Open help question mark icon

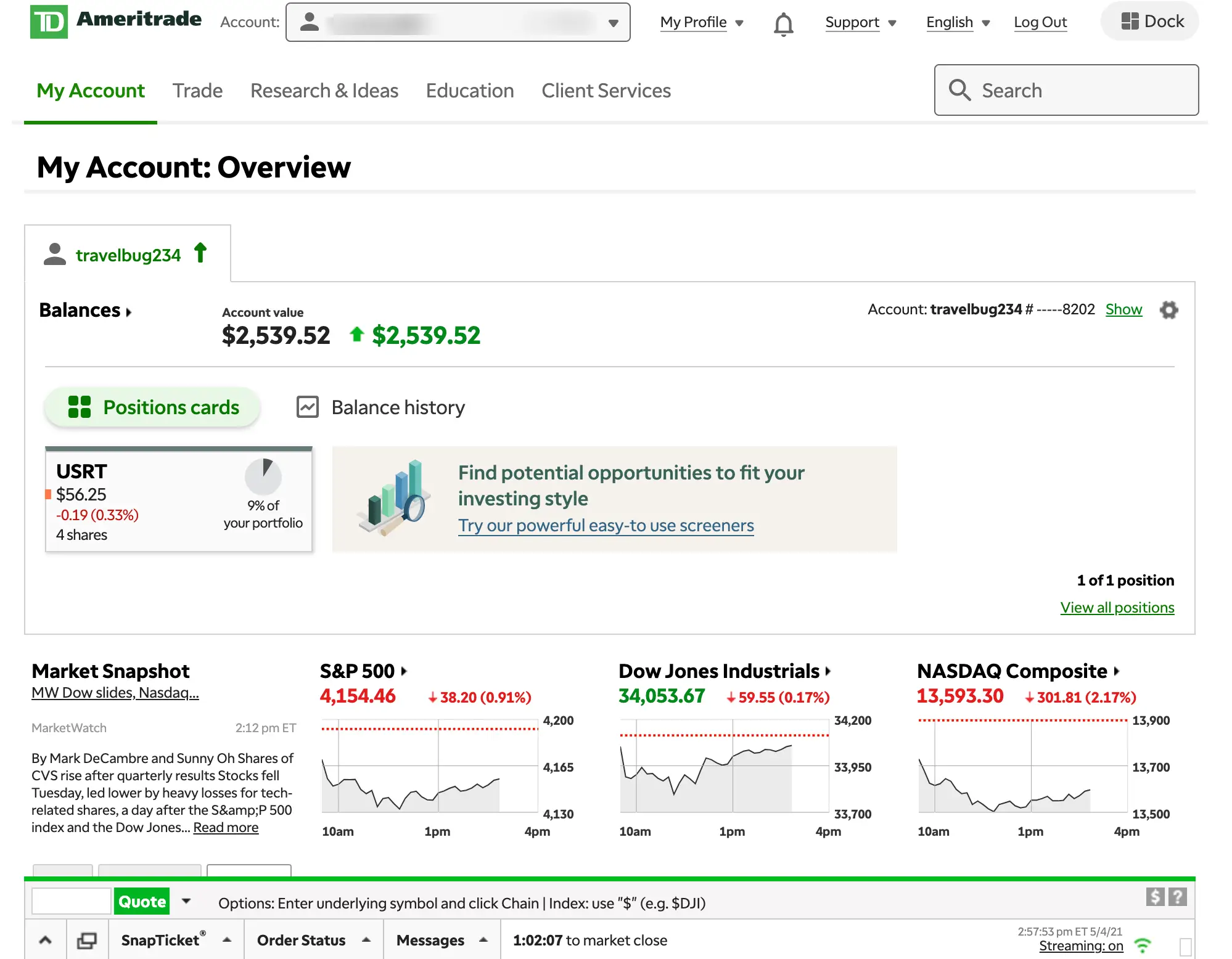coord(1177,897)
